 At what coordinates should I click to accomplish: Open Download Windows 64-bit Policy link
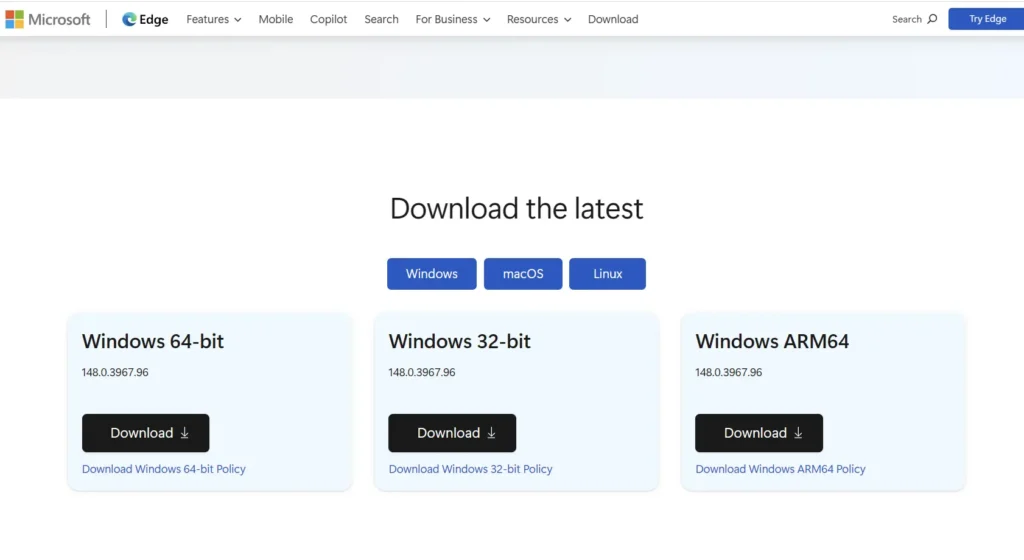point(164,469)
